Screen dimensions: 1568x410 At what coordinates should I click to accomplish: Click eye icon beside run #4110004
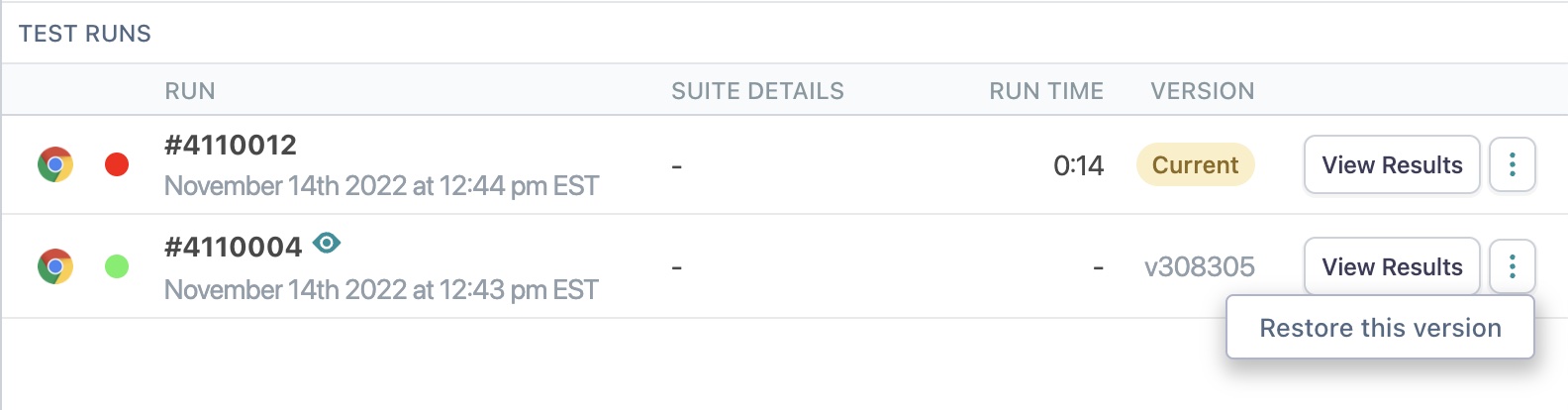point(327,243)
